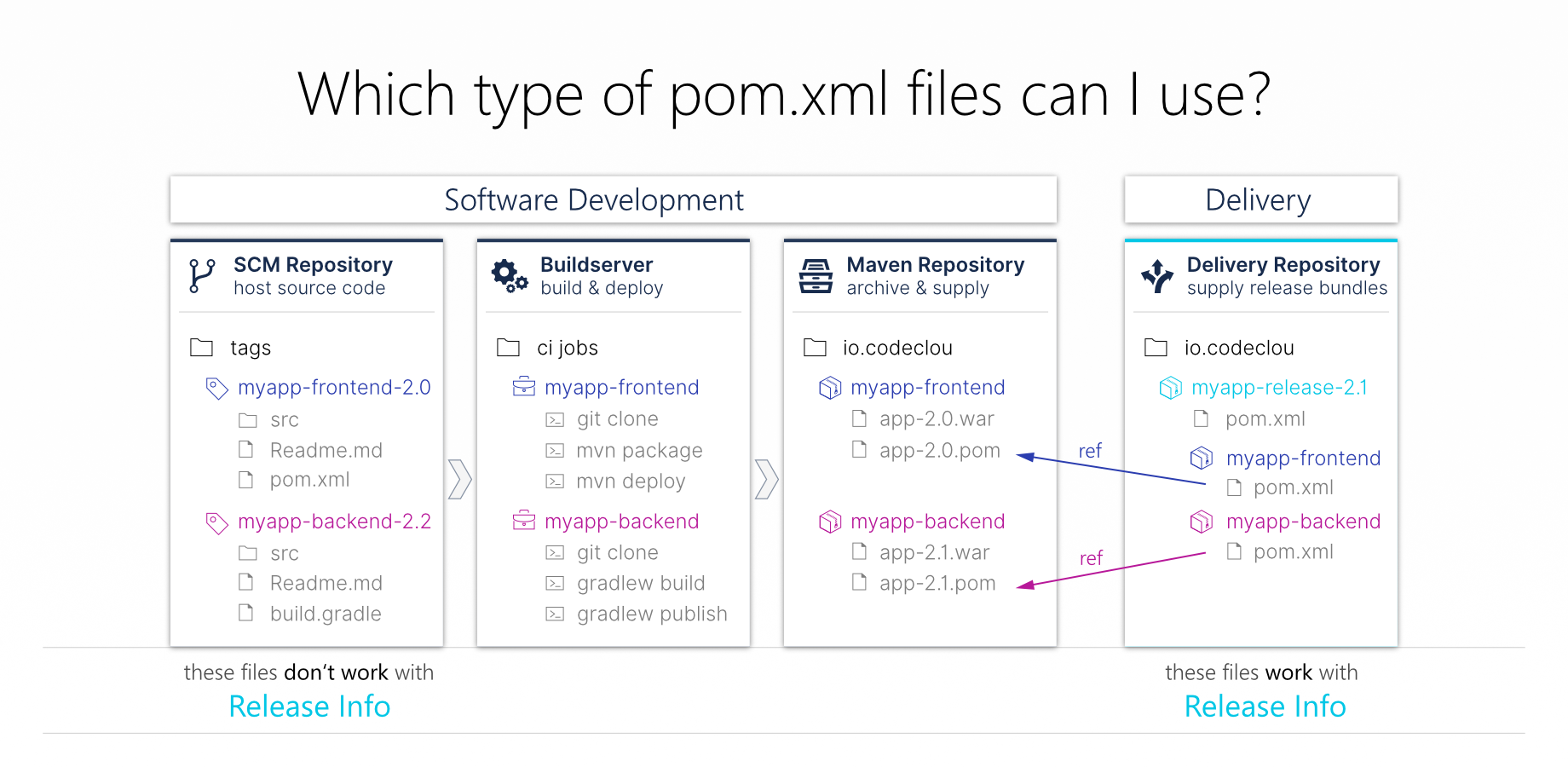Click the 'app-2.1.pom' file name
The image size is (1568, 767).
(937, 584)
